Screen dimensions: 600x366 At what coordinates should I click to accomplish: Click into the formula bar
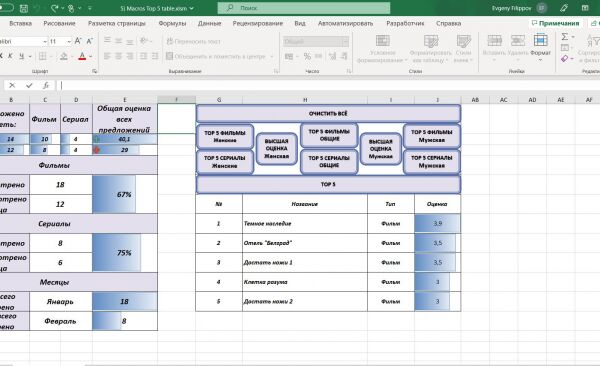click(329, 85)
